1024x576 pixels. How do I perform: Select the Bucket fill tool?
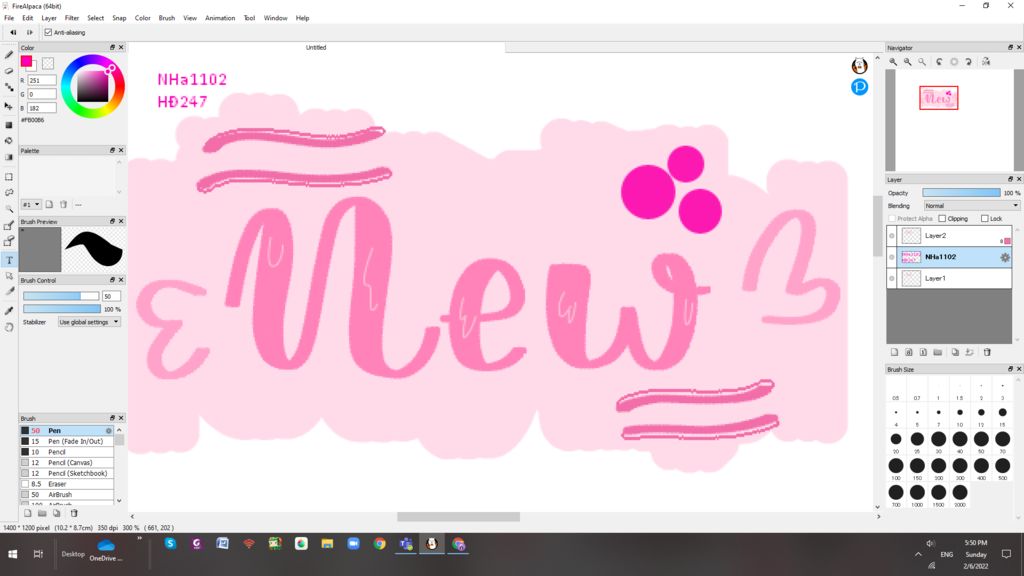click(x=9, y=141)
